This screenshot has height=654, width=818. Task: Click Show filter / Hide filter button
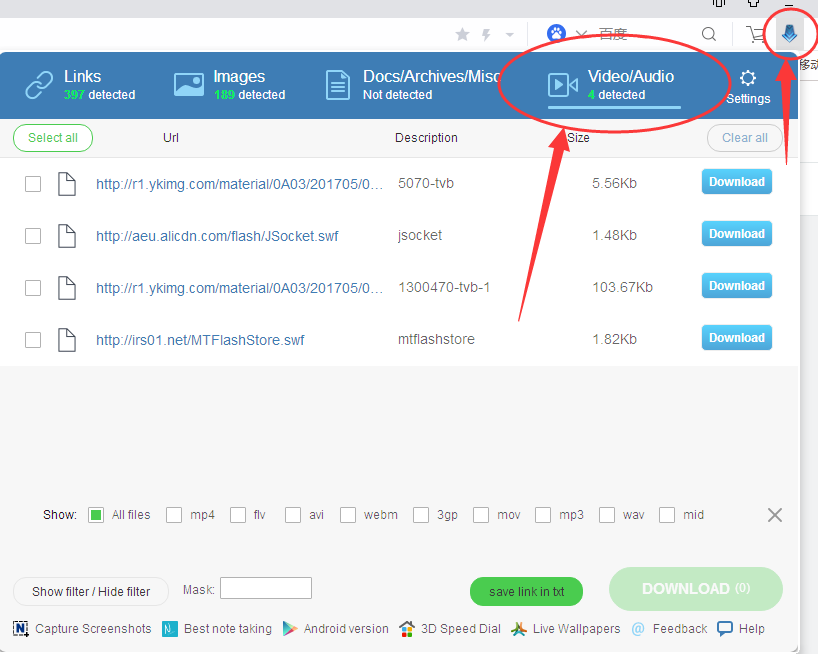[91, 591]
